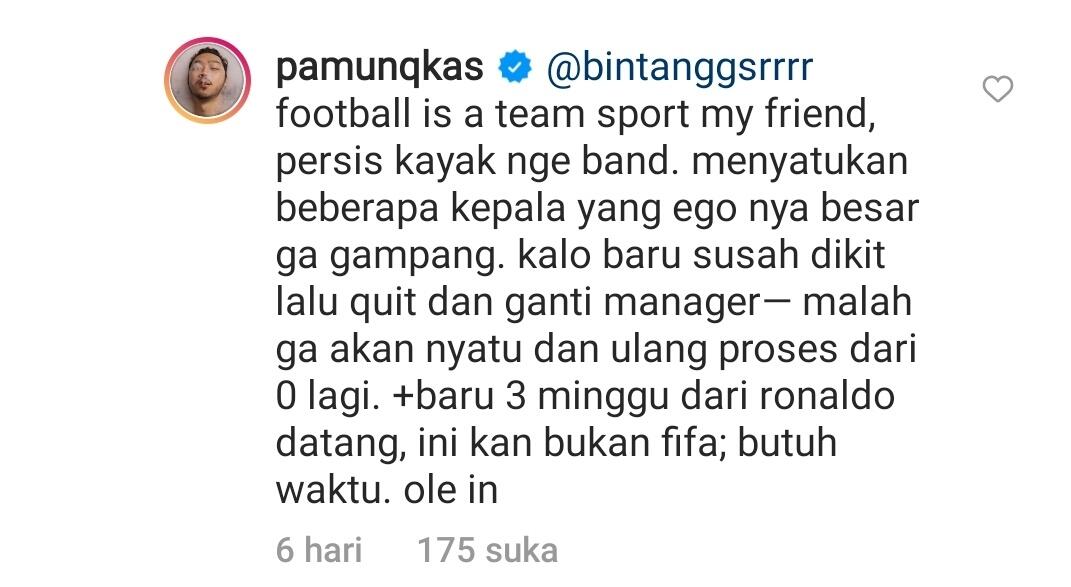Click the closing words 'ole in'
This screenshot has width=1071, height=587.
451,491
